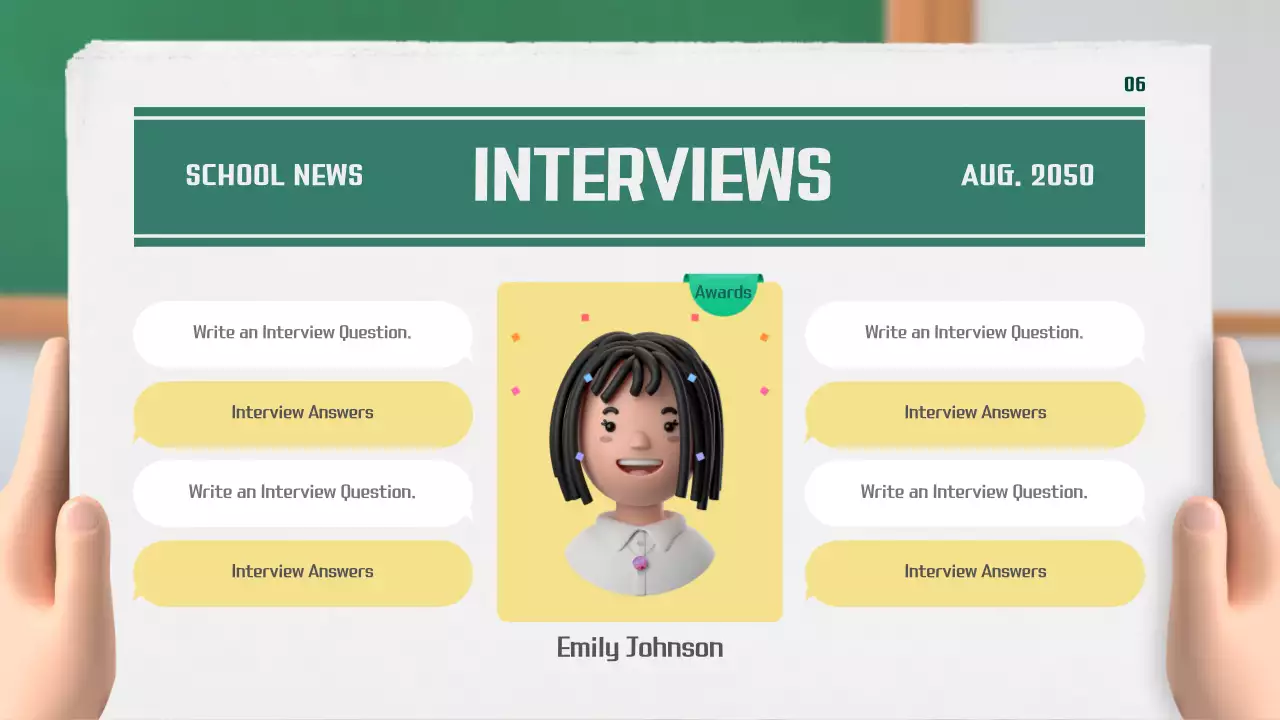Select the second question bubble on right side
Viewport: 1280px width, 720px height.
pyautogui.click(x=974, y=491)
